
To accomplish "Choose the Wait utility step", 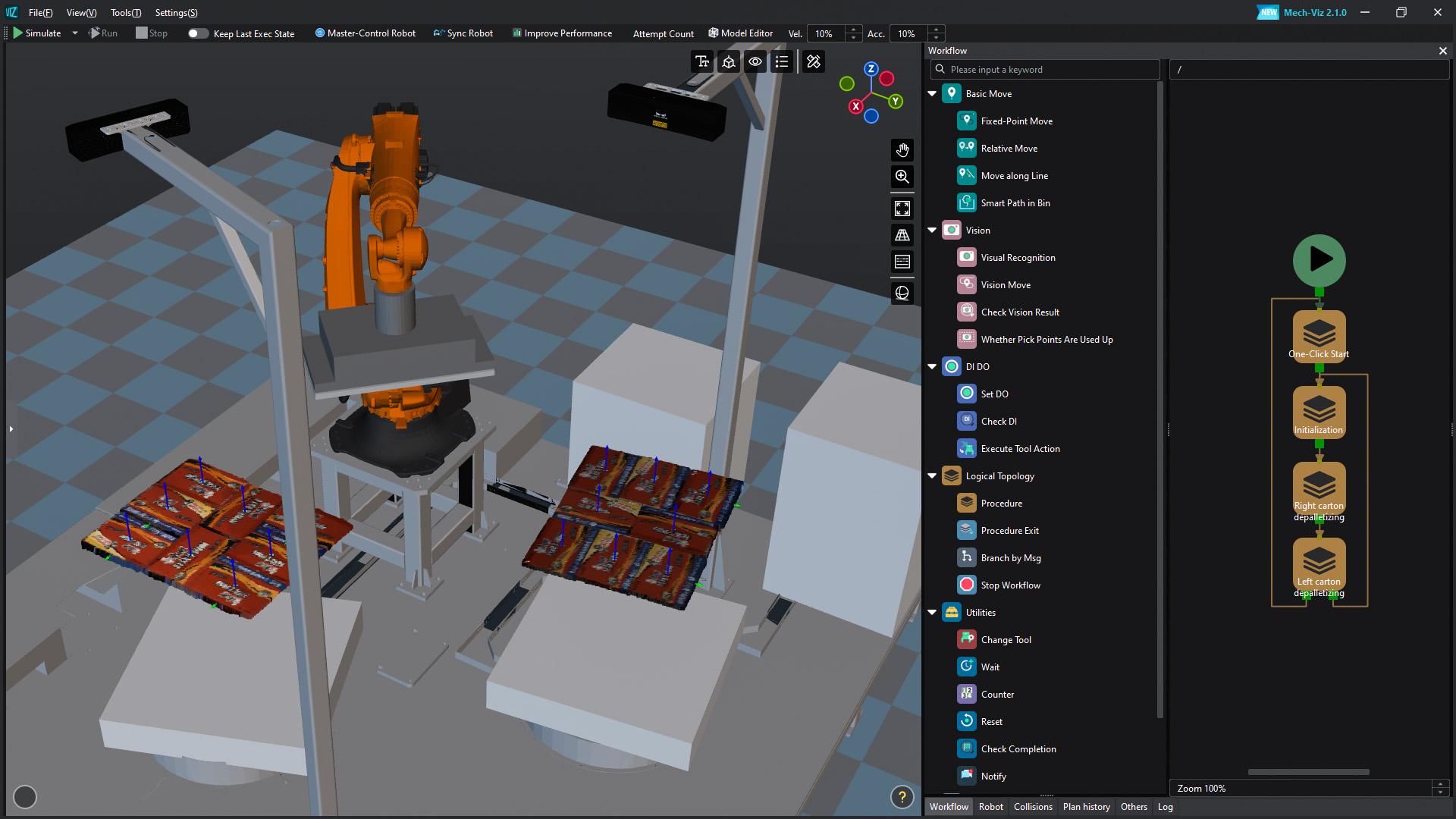I will (990, 667).
